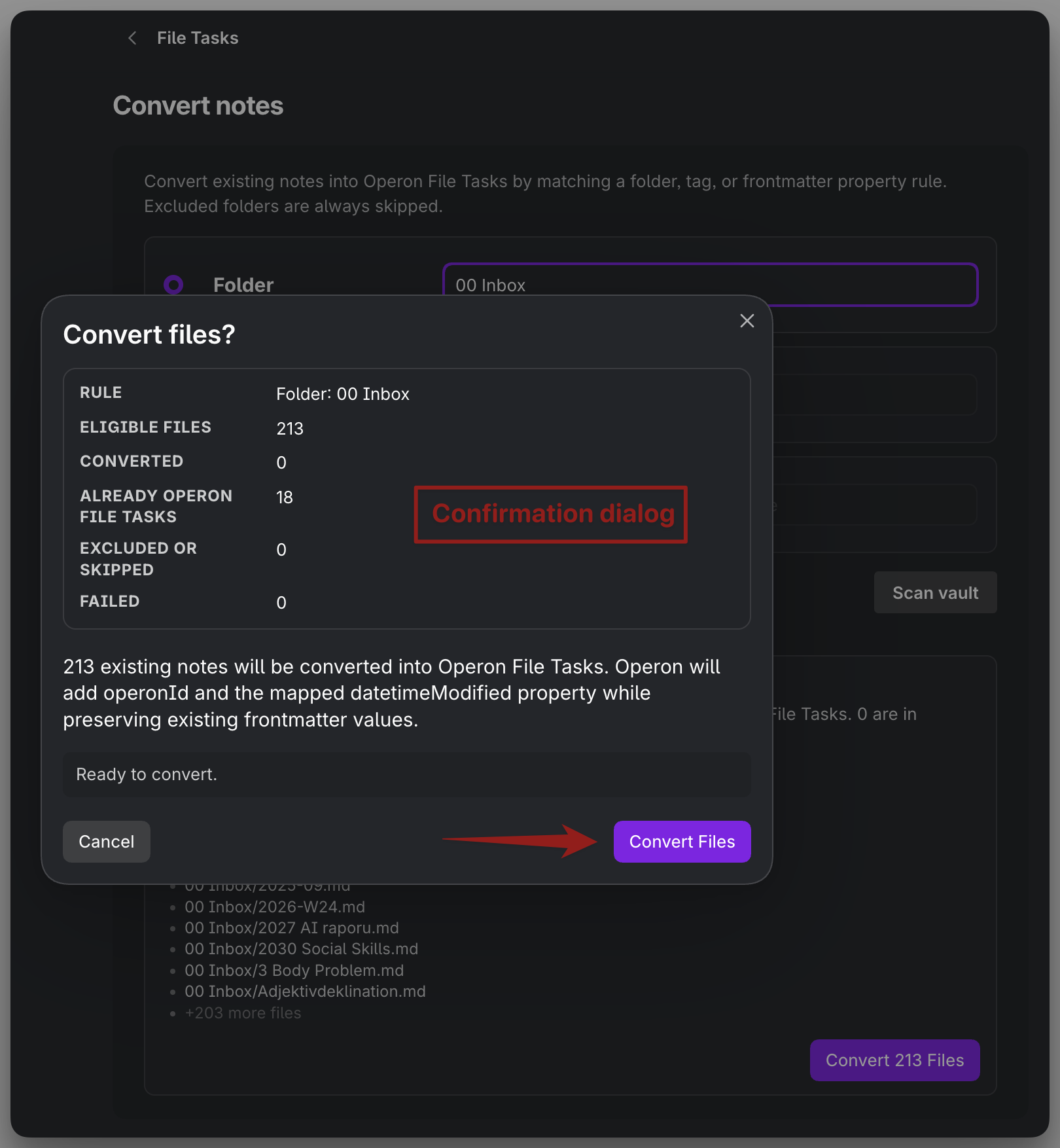Select the Folder rule radio button
Viewport: 1060px width, 1148px height.
tap(173, 285)
